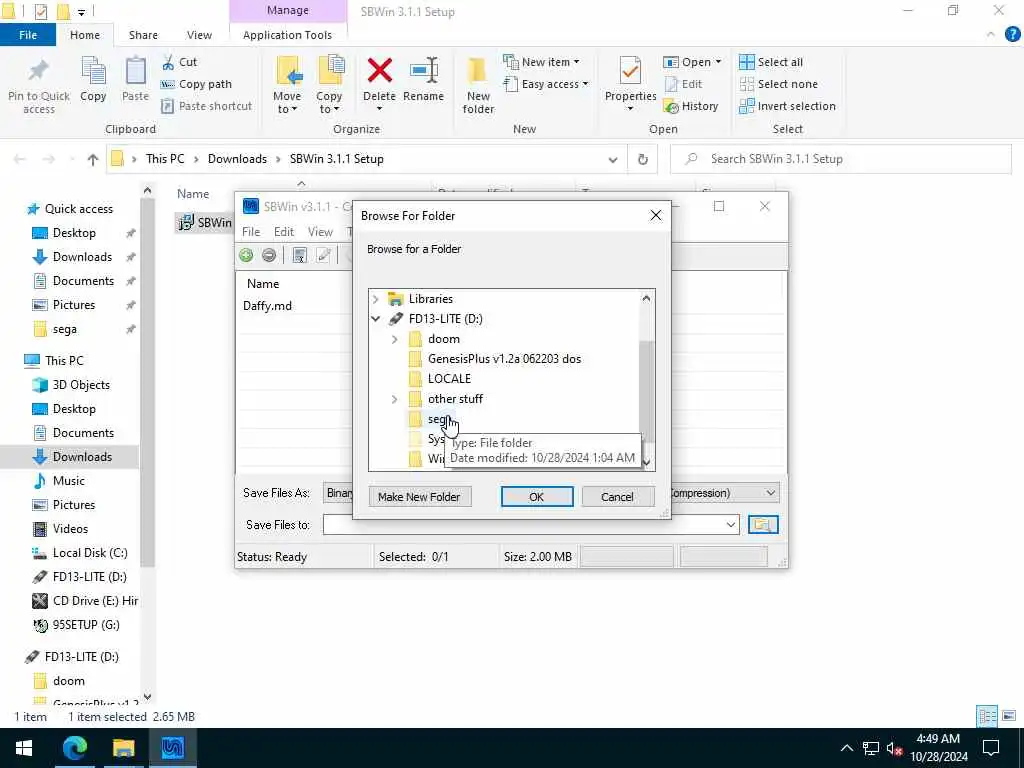Click the pencil edit icon in SBWin toolbar
Image resolution: width=1024 pixels, height=768 pixels.
click(x=323, y=255)
